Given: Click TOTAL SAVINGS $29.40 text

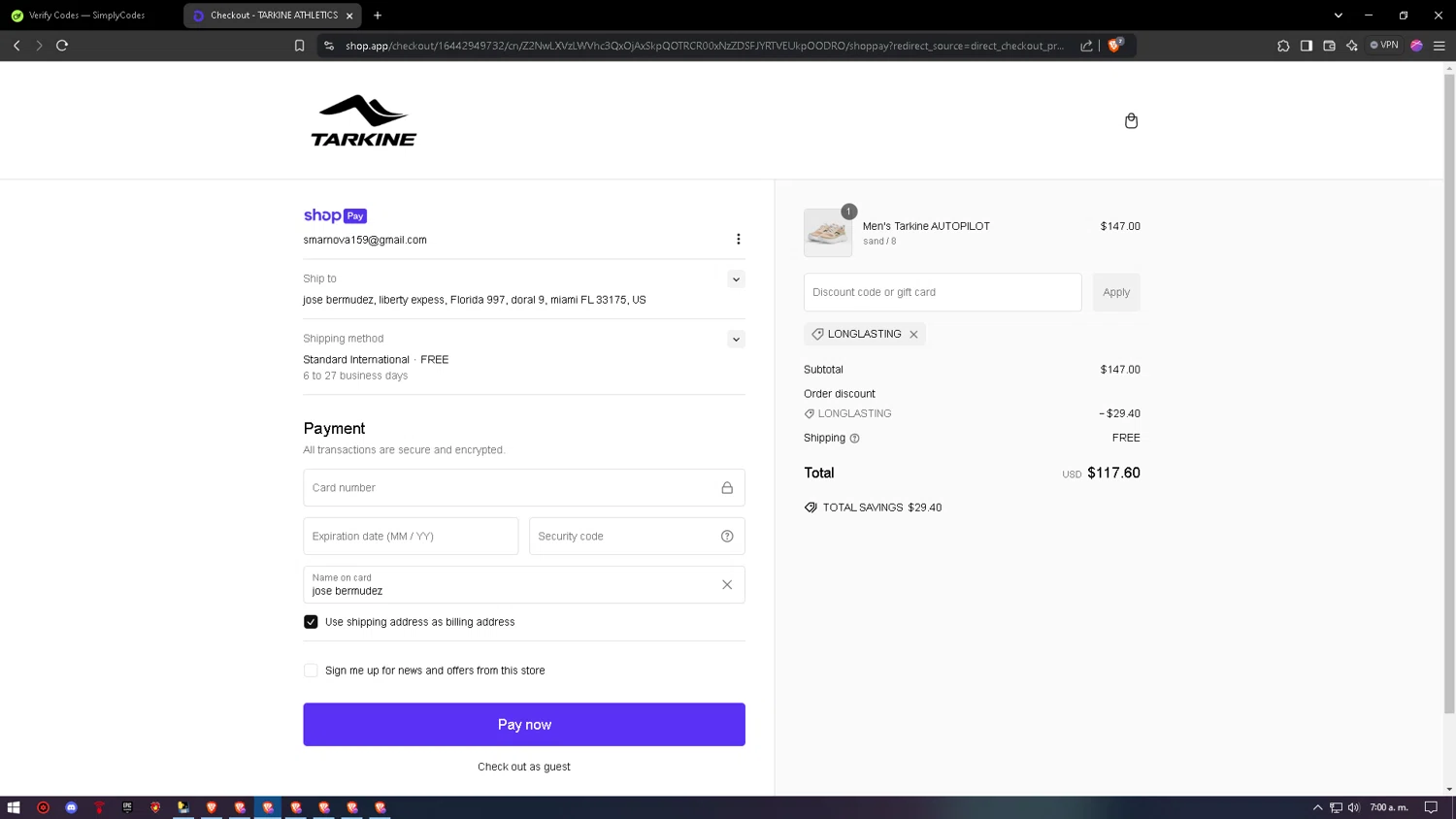Looking at the screenshot, I should (x=882, y=508).
